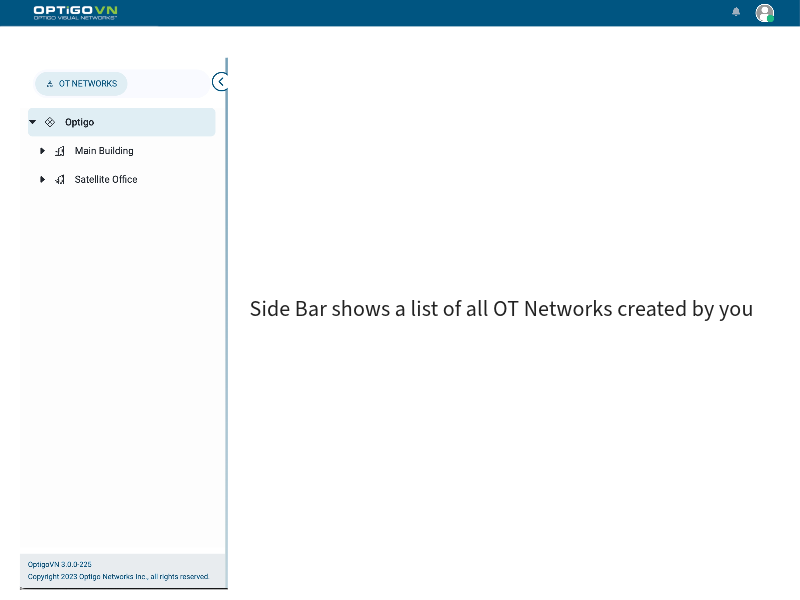Click the OptigoVN 3.0.0-225 version text
Viewport: 800px width, 600px height.
point(58,563)
